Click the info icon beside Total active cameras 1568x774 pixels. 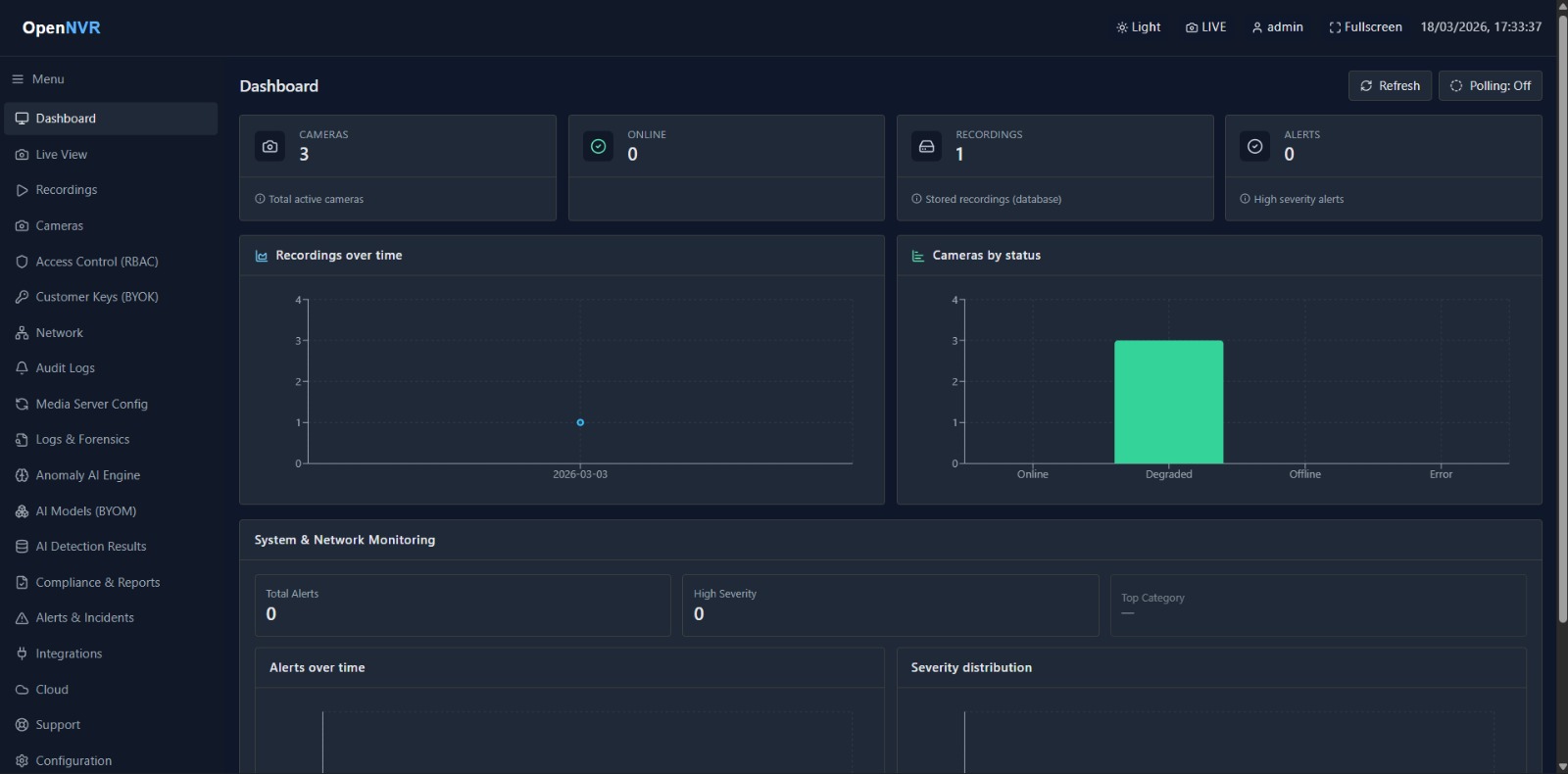tap(260, 199)
